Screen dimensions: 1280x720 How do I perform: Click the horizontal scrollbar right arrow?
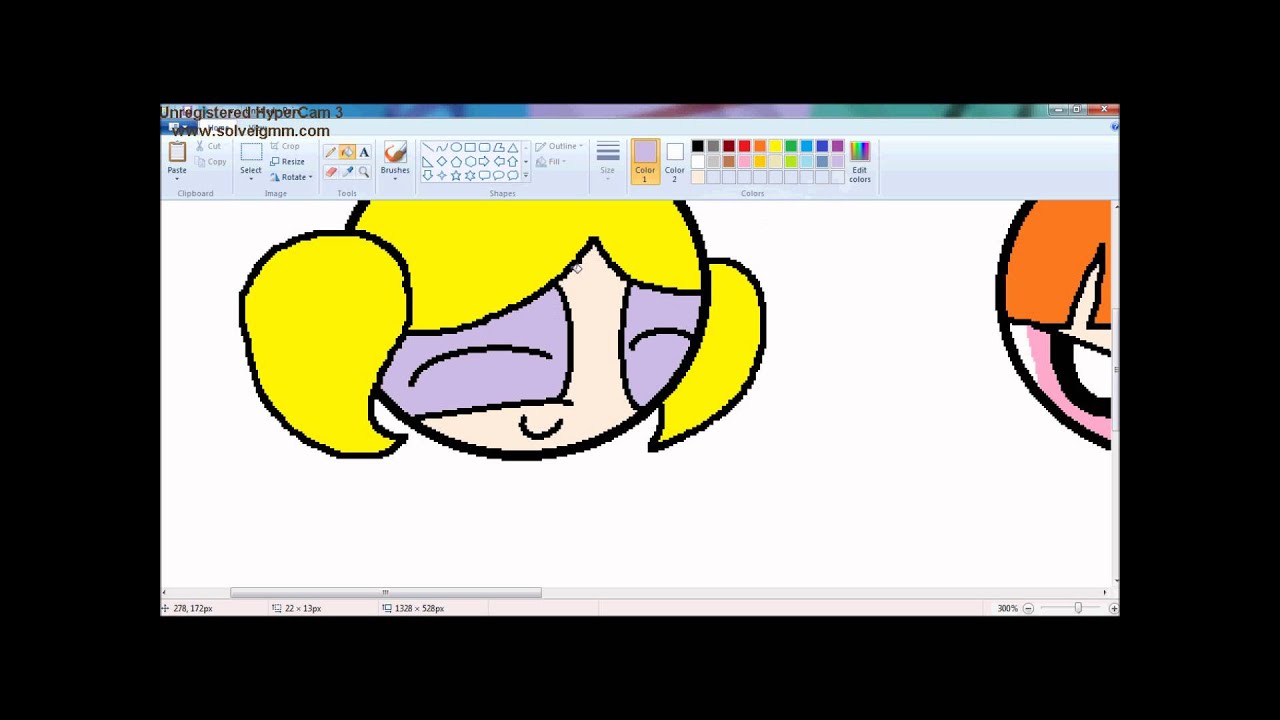1105,593
